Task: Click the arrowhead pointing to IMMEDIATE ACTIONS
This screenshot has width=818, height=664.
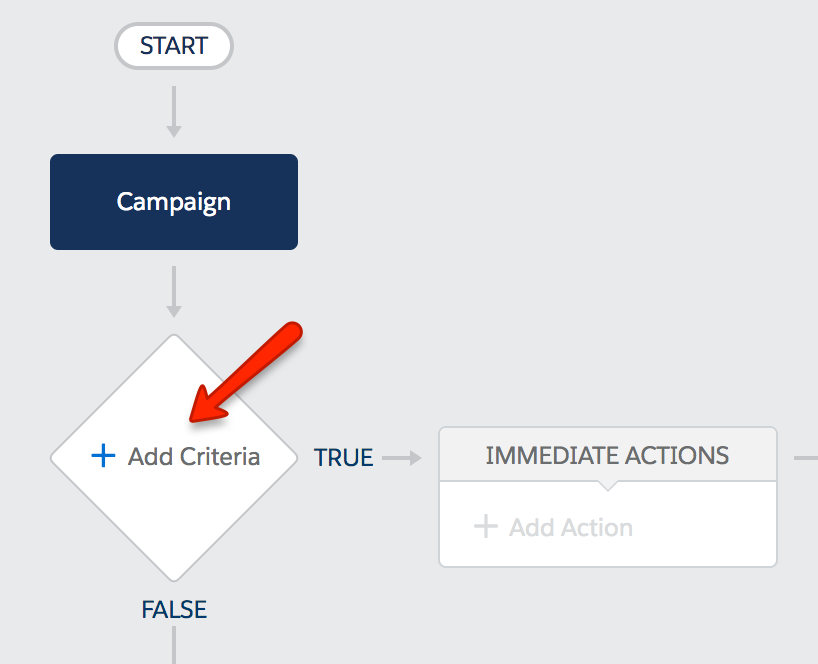Action: click(x=415, y=458)
